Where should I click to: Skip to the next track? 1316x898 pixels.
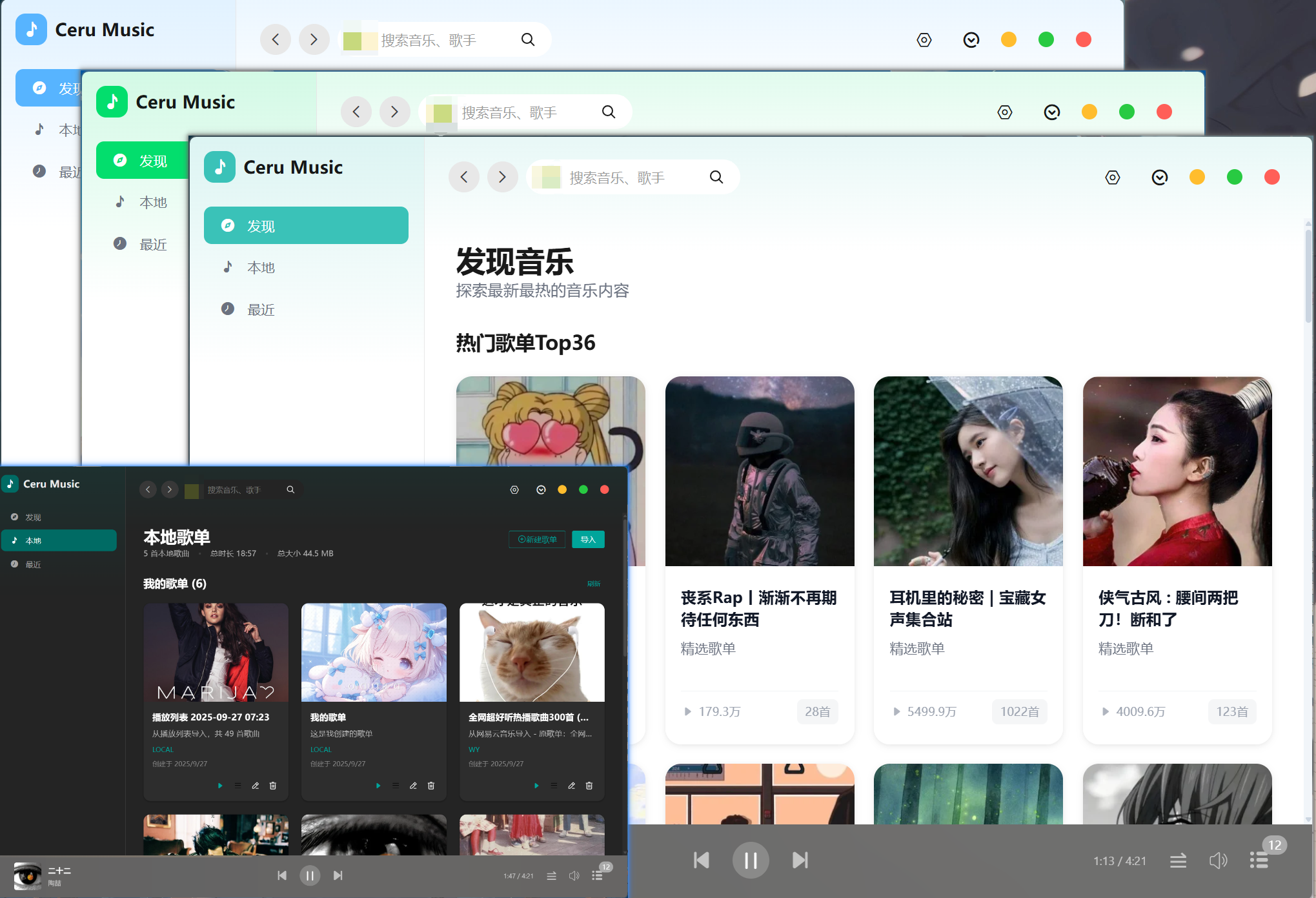click(800, 860)
